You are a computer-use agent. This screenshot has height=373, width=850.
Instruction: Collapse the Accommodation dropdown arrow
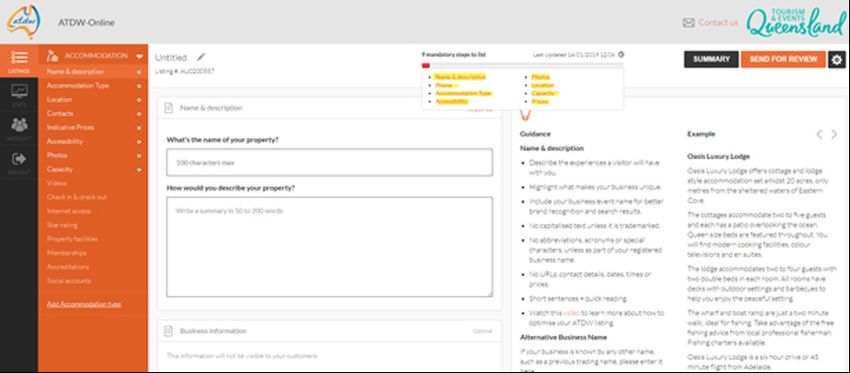click(139, 56)
